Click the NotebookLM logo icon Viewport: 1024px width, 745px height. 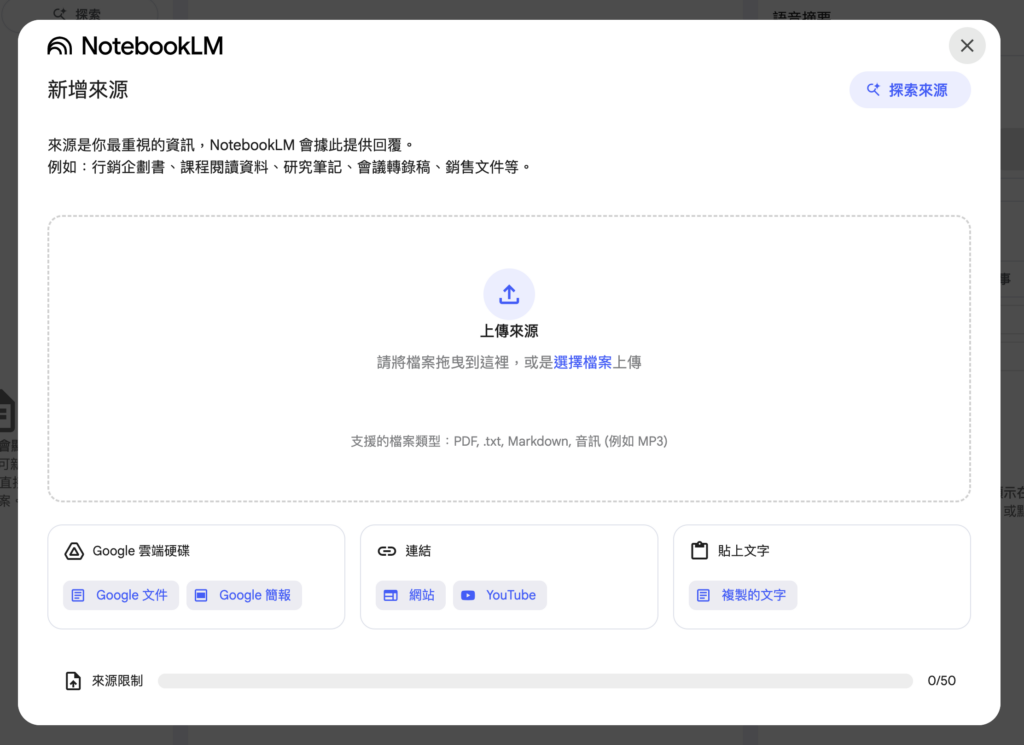coord(60,46)
